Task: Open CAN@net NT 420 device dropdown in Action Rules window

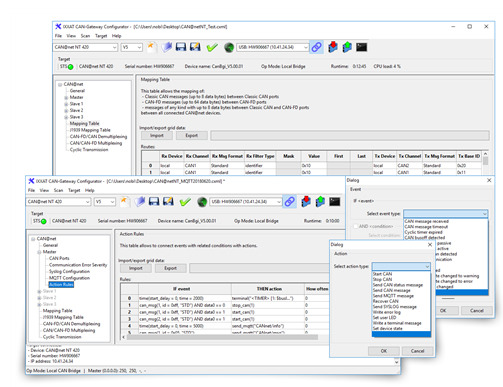Action: coord(58,202)
